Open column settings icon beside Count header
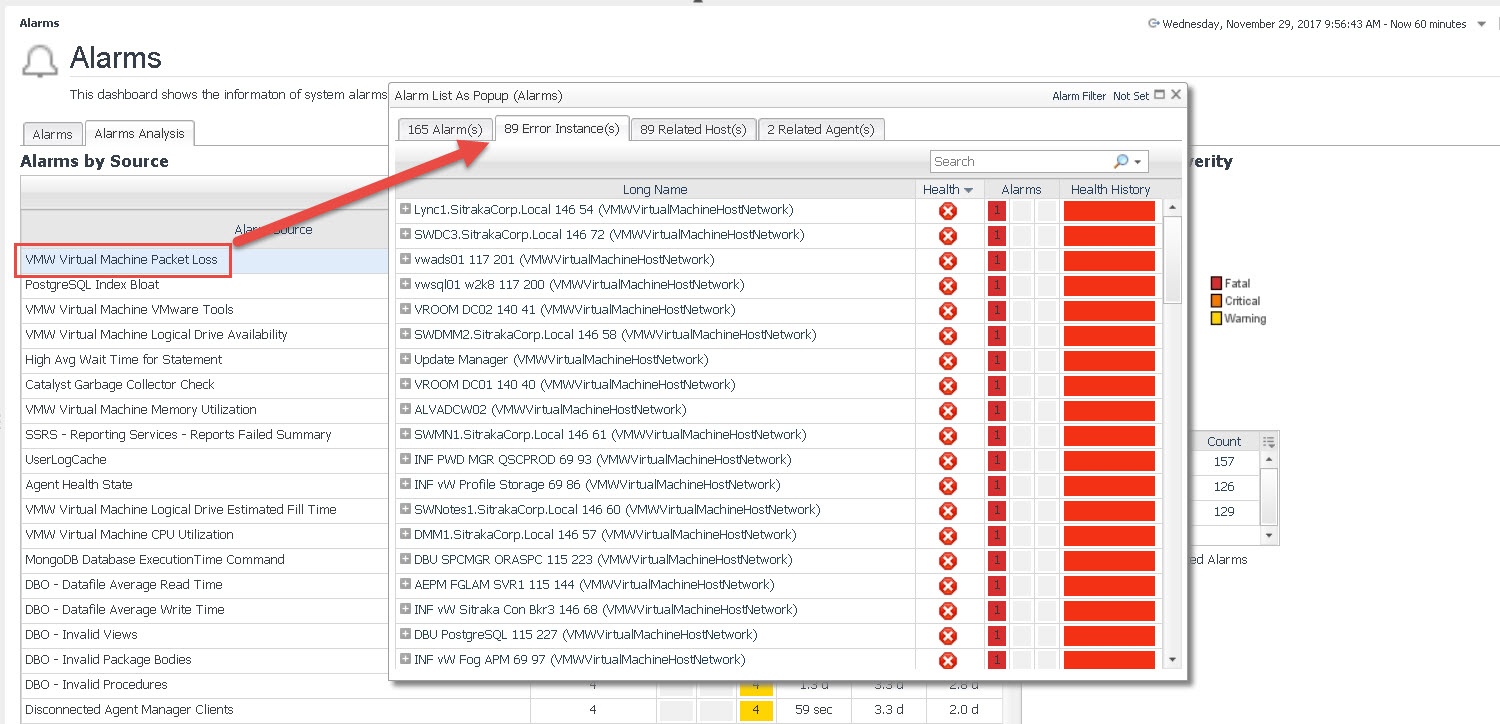This screenshot has height=724, width=1500. click(1269, 442)
